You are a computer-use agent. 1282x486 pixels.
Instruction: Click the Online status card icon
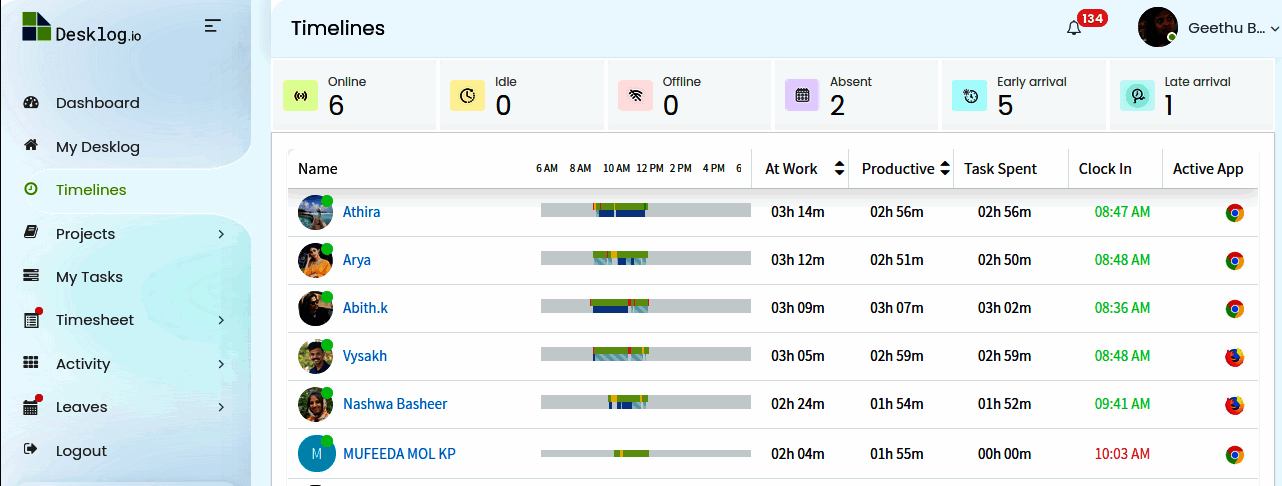(300, 96)
